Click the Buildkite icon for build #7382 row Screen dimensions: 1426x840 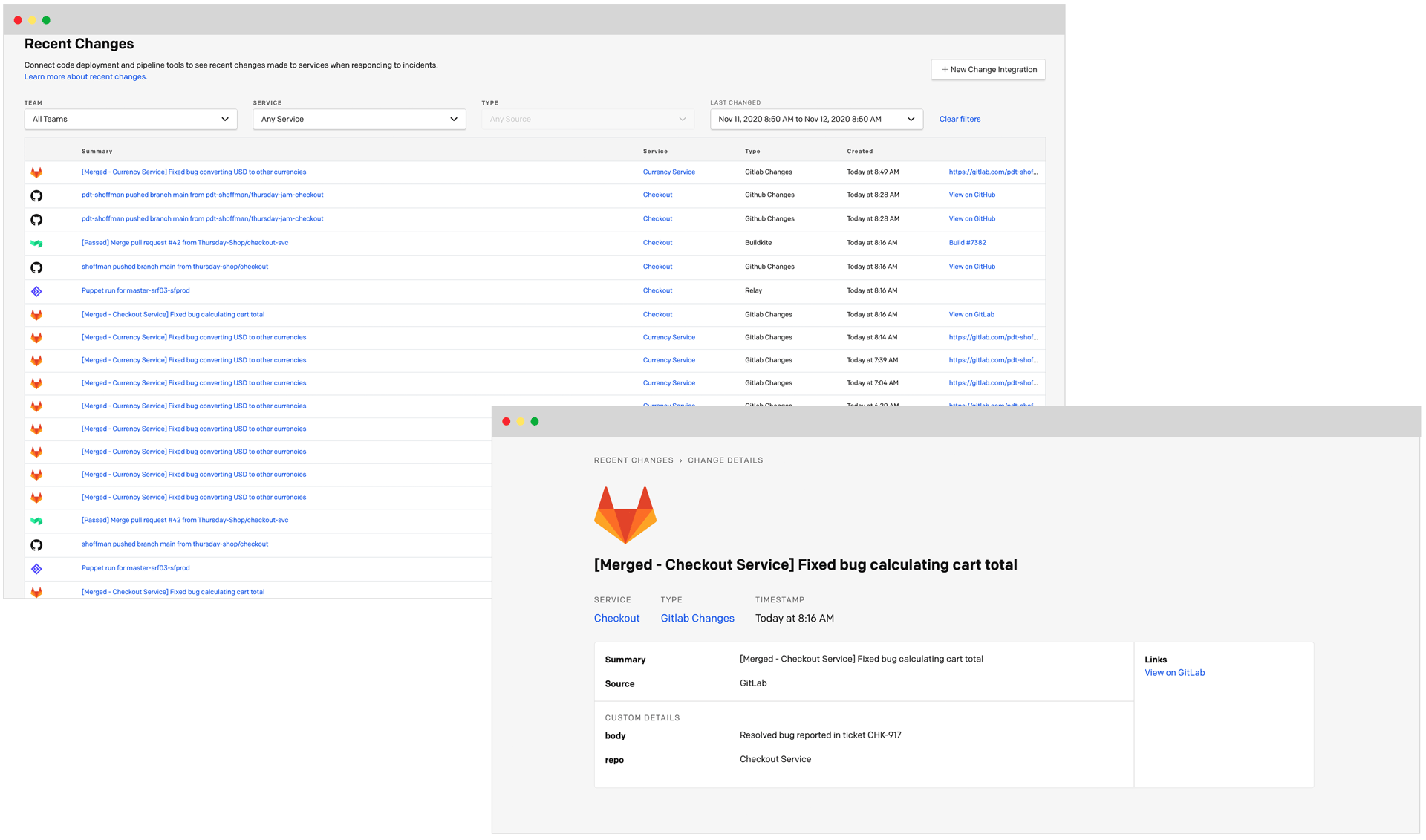pos(36,244)
